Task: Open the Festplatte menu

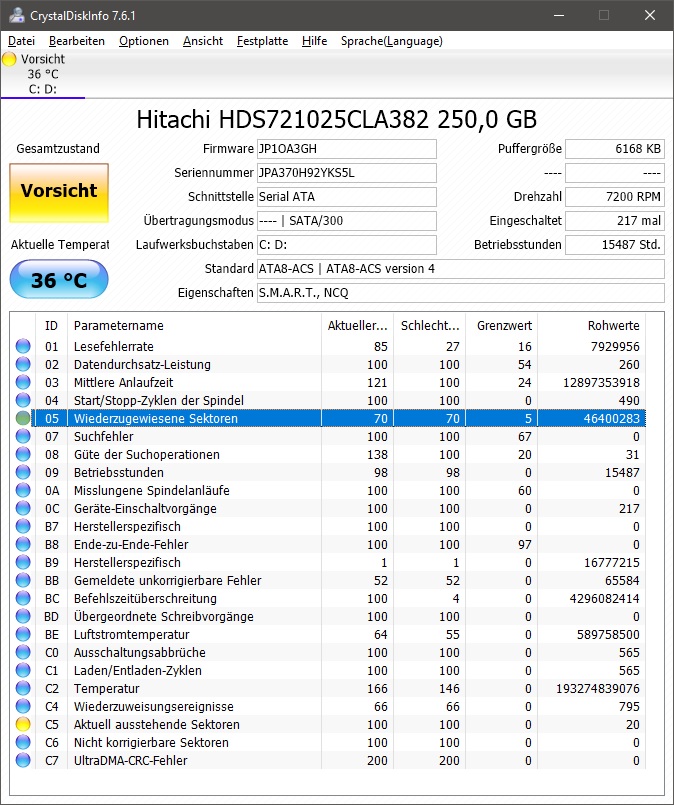Action: [x=262, y=41]
